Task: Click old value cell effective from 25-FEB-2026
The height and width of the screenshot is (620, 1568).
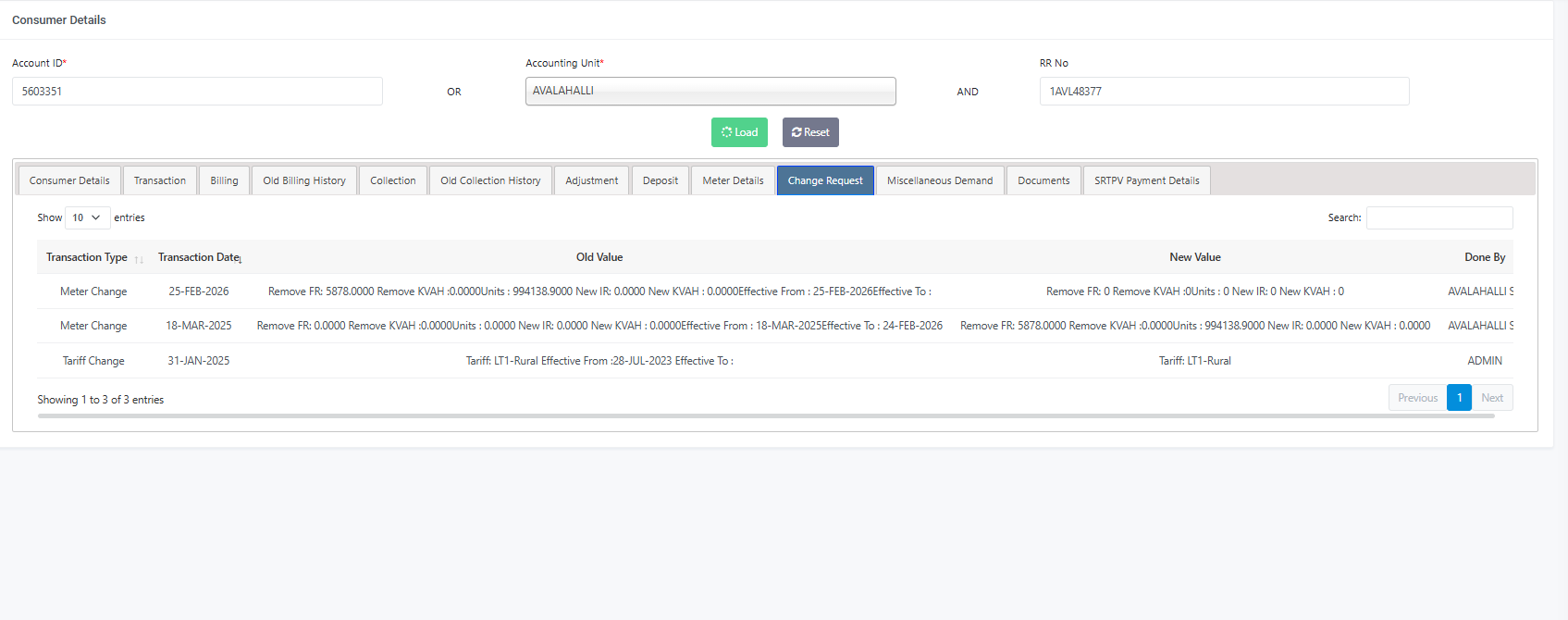Action: pyautogui.click(x=599, y=291)
